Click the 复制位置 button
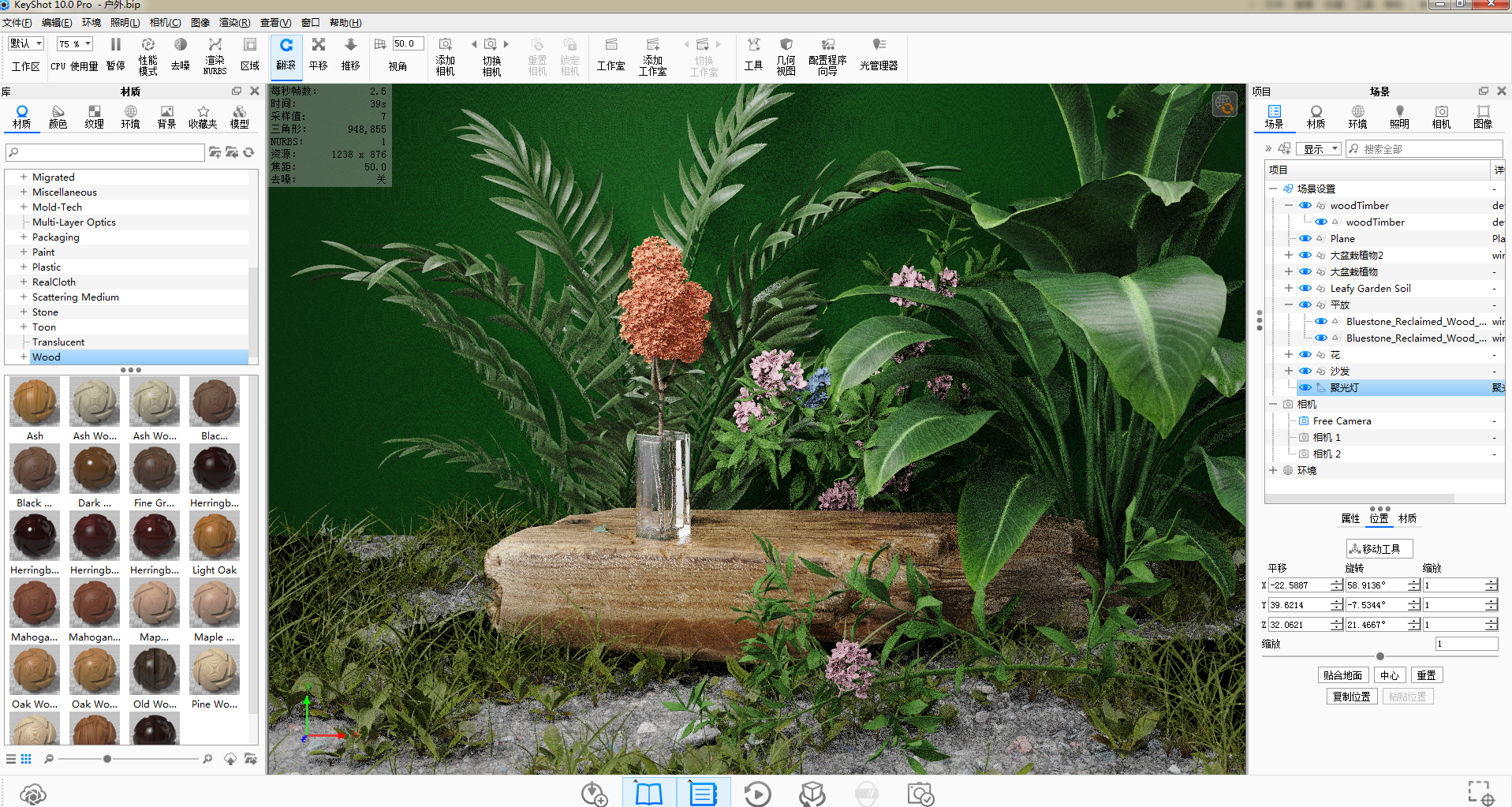The image size is (1512, 807). pos(1352,697)
